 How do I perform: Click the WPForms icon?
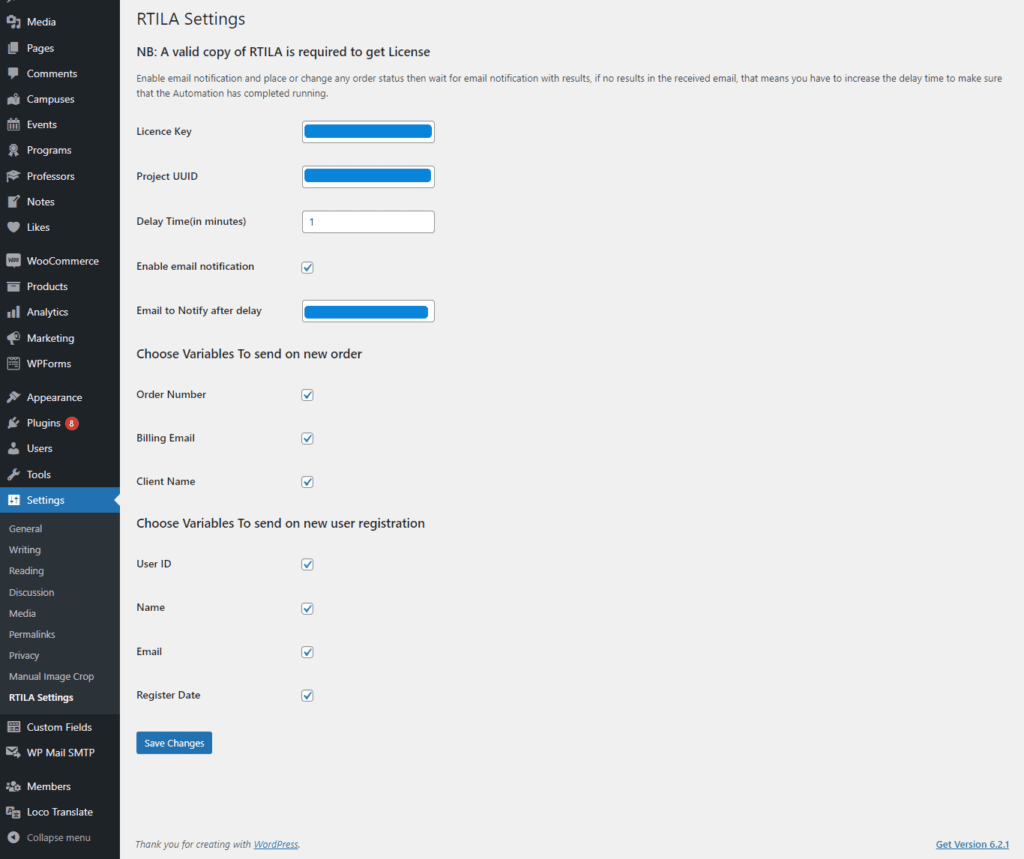(13, 363)
